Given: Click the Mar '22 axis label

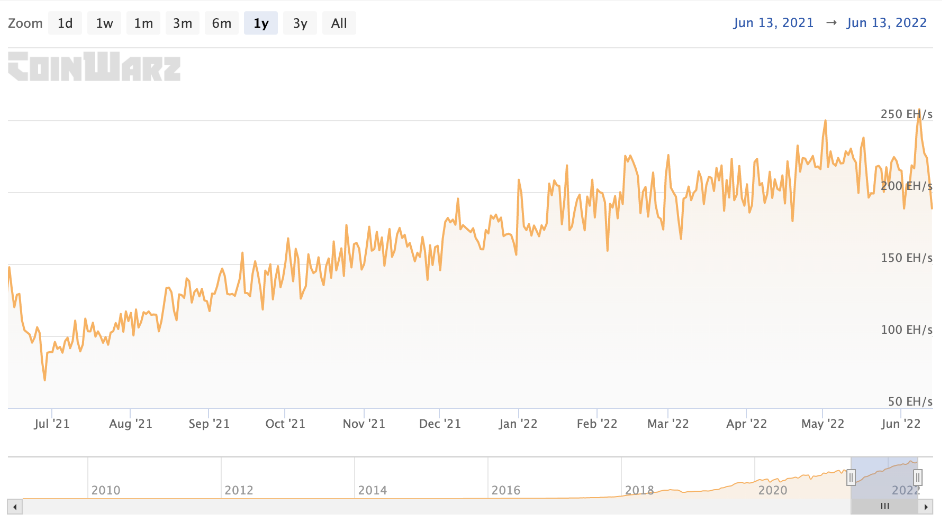Looking at the screenshot, I should (x=667, y=424).
